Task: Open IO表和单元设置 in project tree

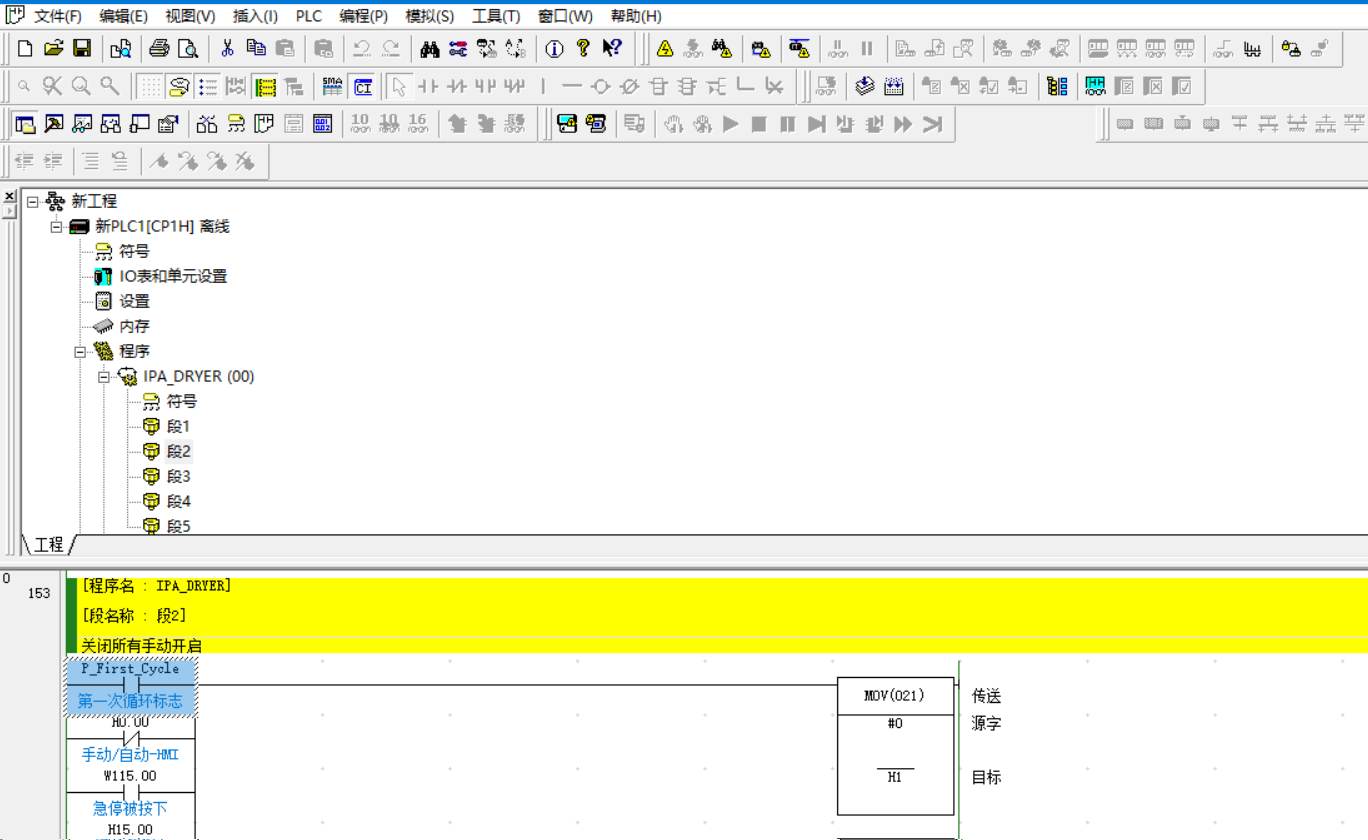Action: point(173,276)
